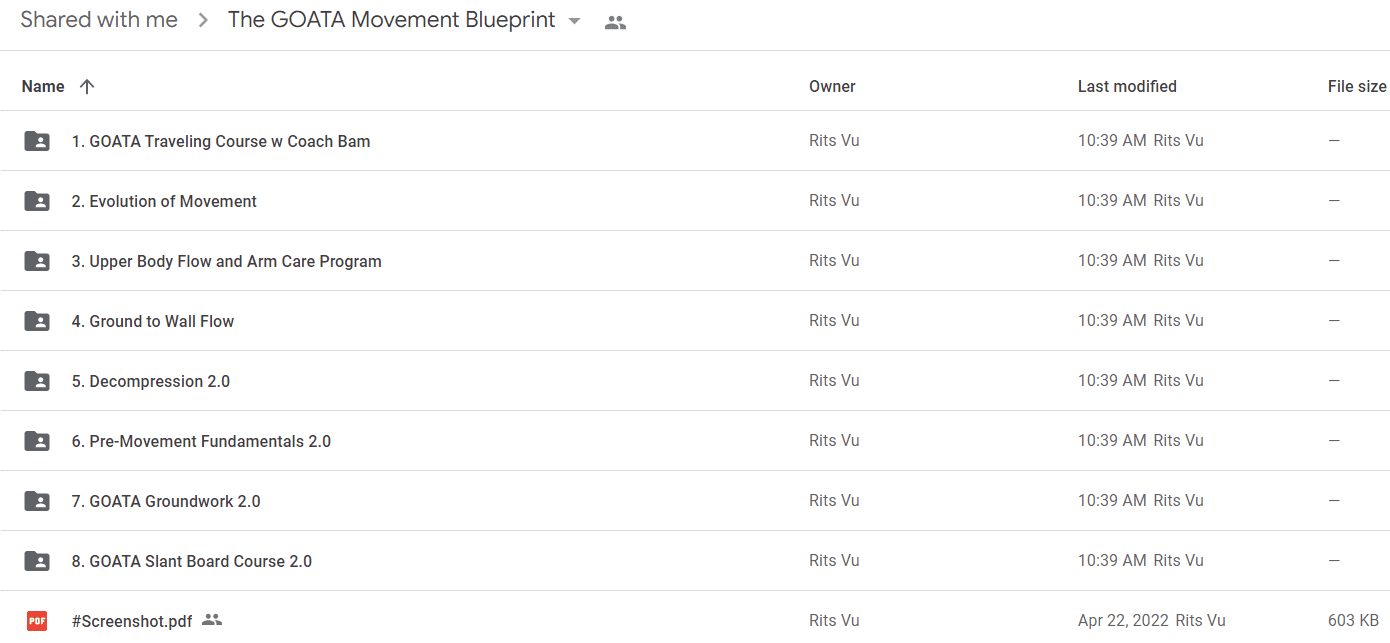Select the #Screenshot.pdf file name

pos(132,621)
